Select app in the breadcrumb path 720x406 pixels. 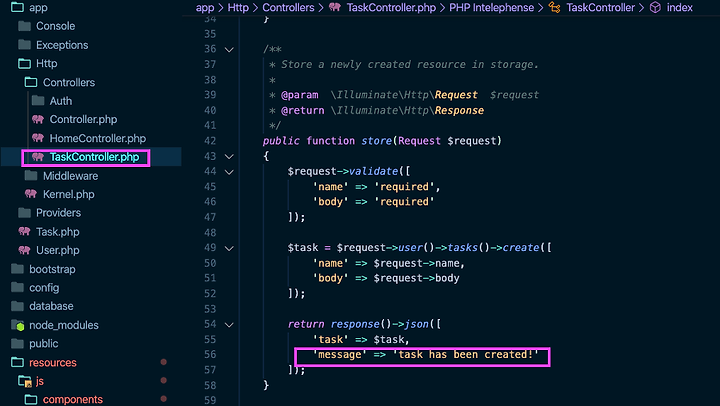coord(205,7)
